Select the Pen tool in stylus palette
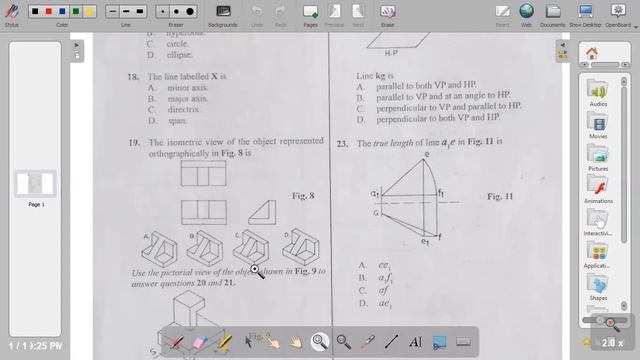This screenshot has height=360, width=640. click(176, 341)
